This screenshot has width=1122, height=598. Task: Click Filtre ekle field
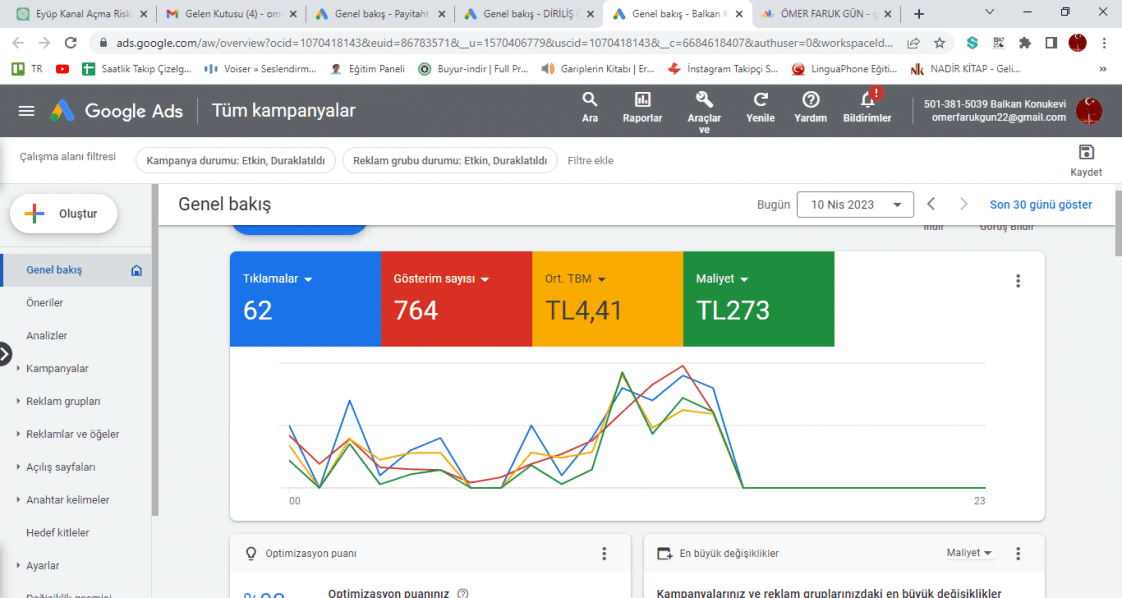pos(590,161)
